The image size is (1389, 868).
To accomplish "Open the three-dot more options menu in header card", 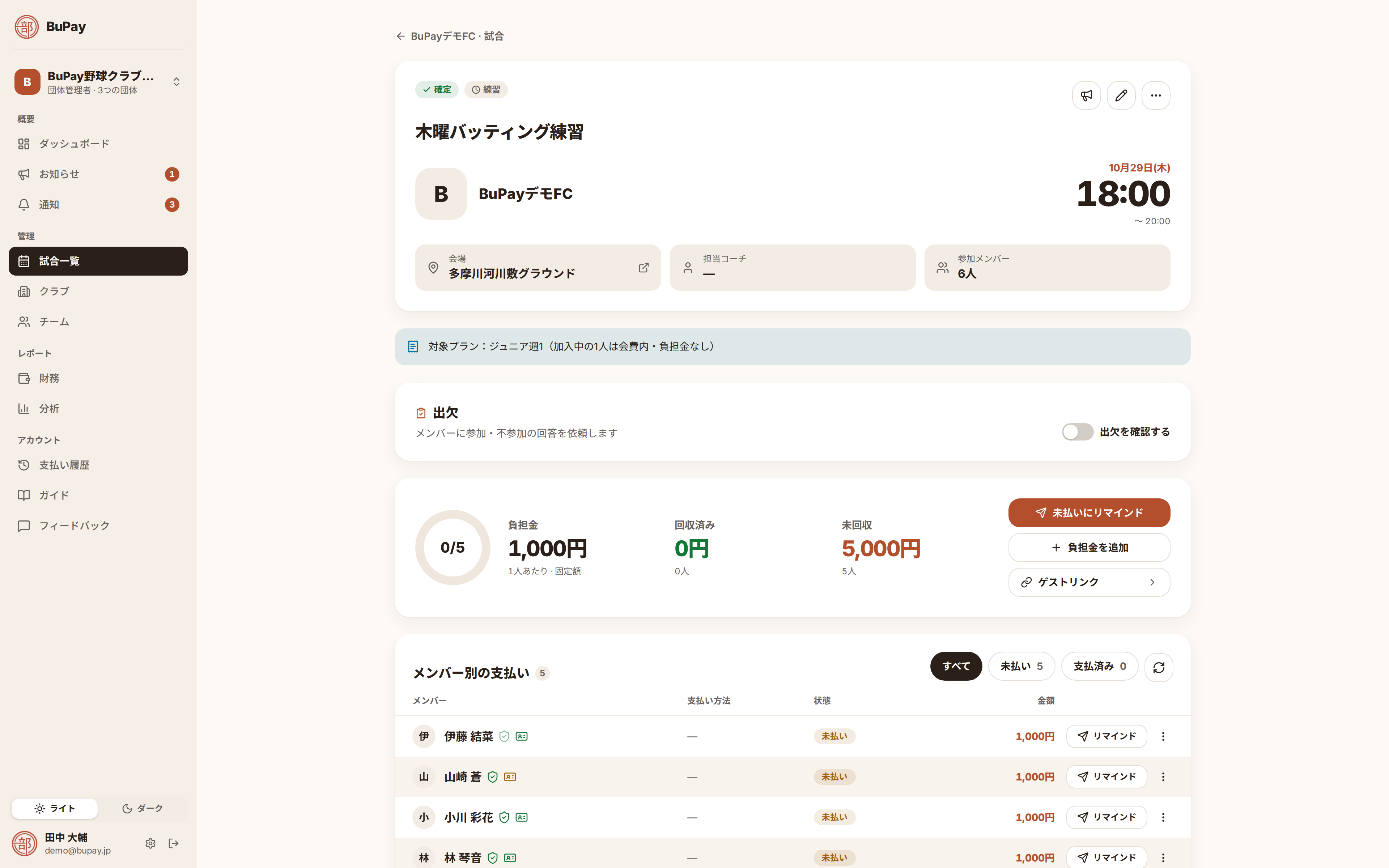I will click(x=1155, y=95).
